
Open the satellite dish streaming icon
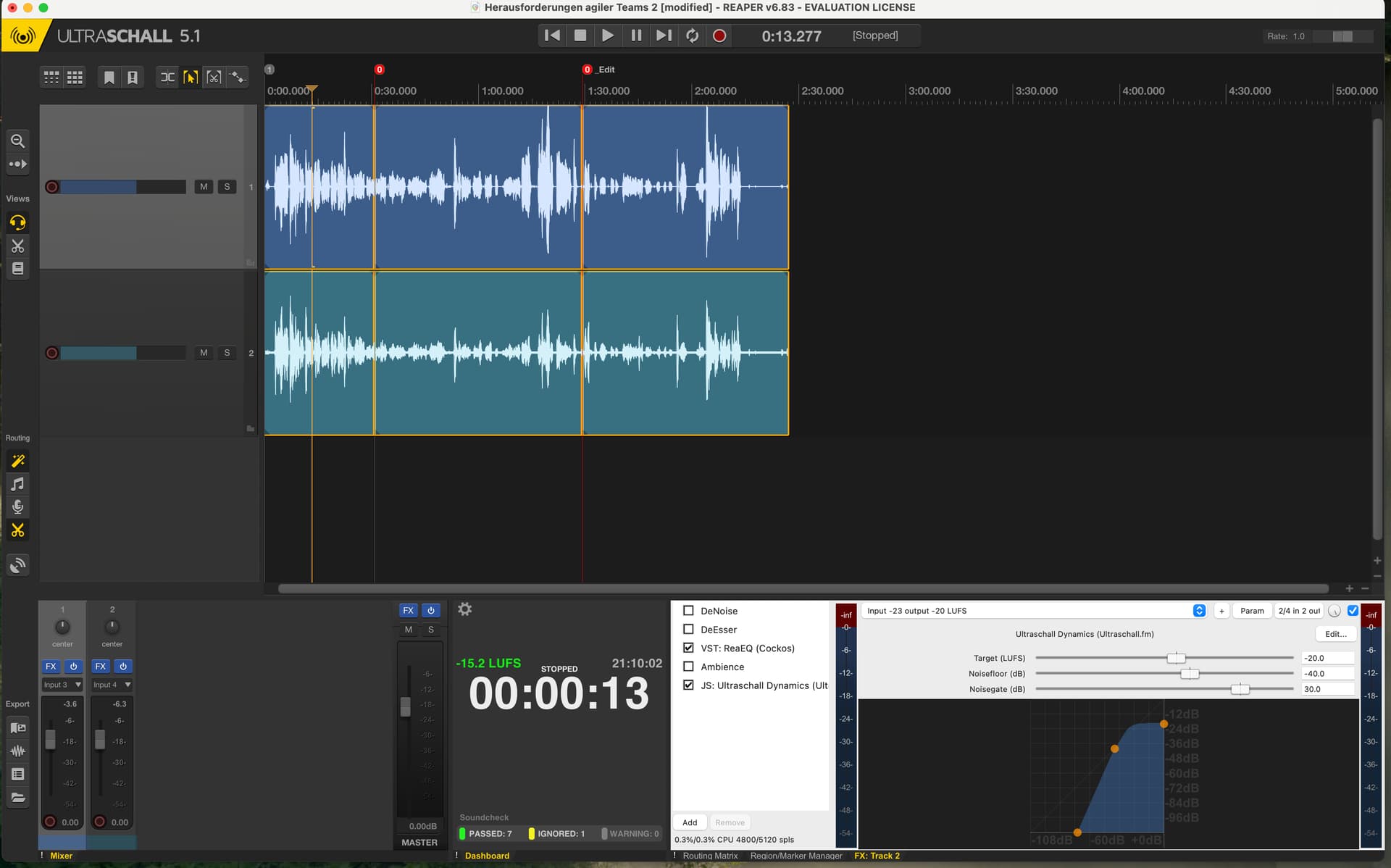(x=18, y=565)
